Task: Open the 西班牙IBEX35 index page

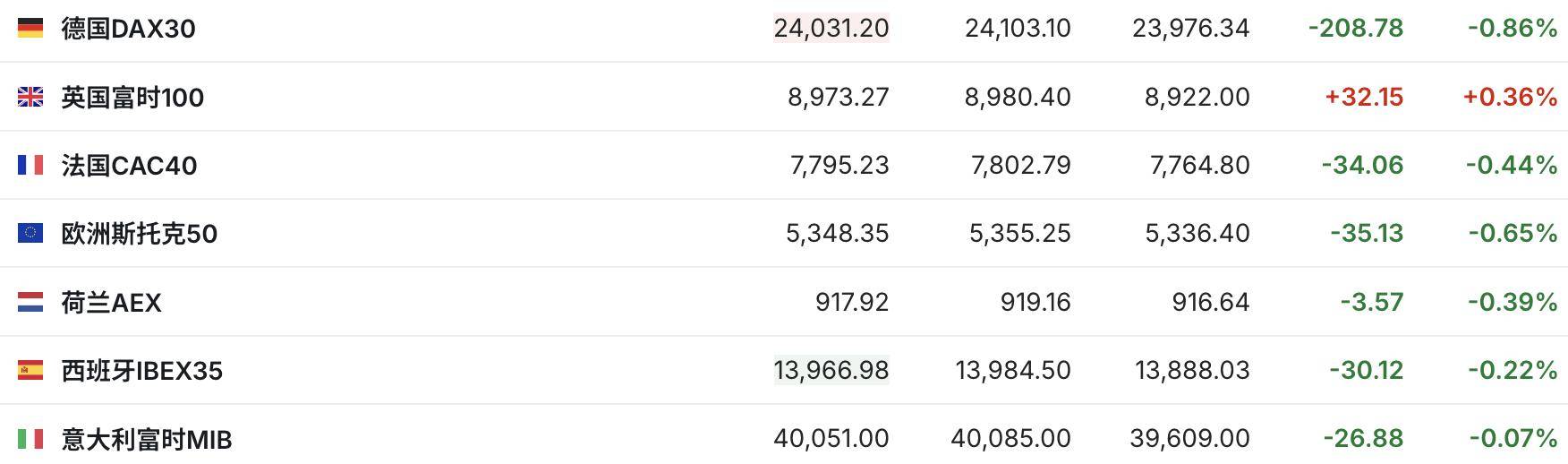Action: (141, 370)
